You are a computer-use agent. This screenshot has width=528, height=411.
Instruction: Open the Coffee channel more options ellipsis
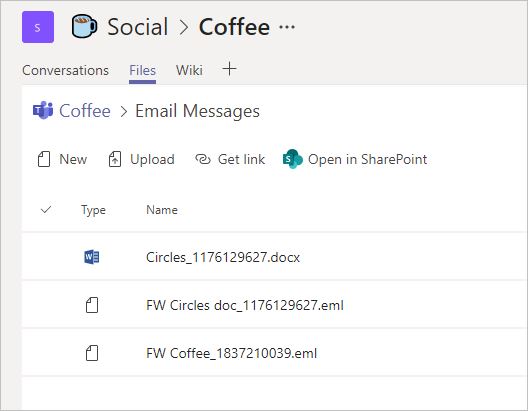287,27
